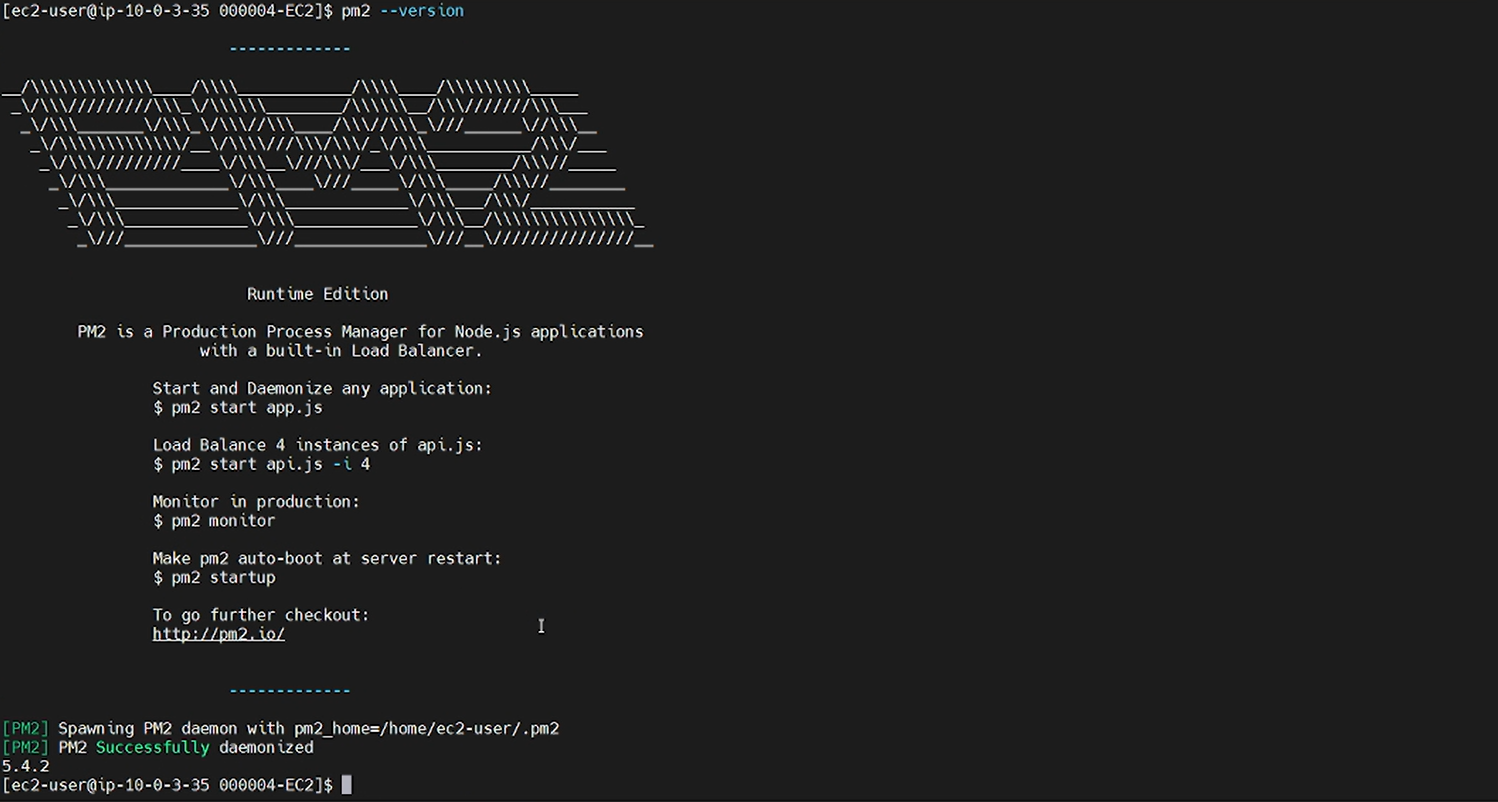Screen dimensions: 1498x802
Task: Click 'PM2 is a Production Process Manager' line
Action: [360, 332]
